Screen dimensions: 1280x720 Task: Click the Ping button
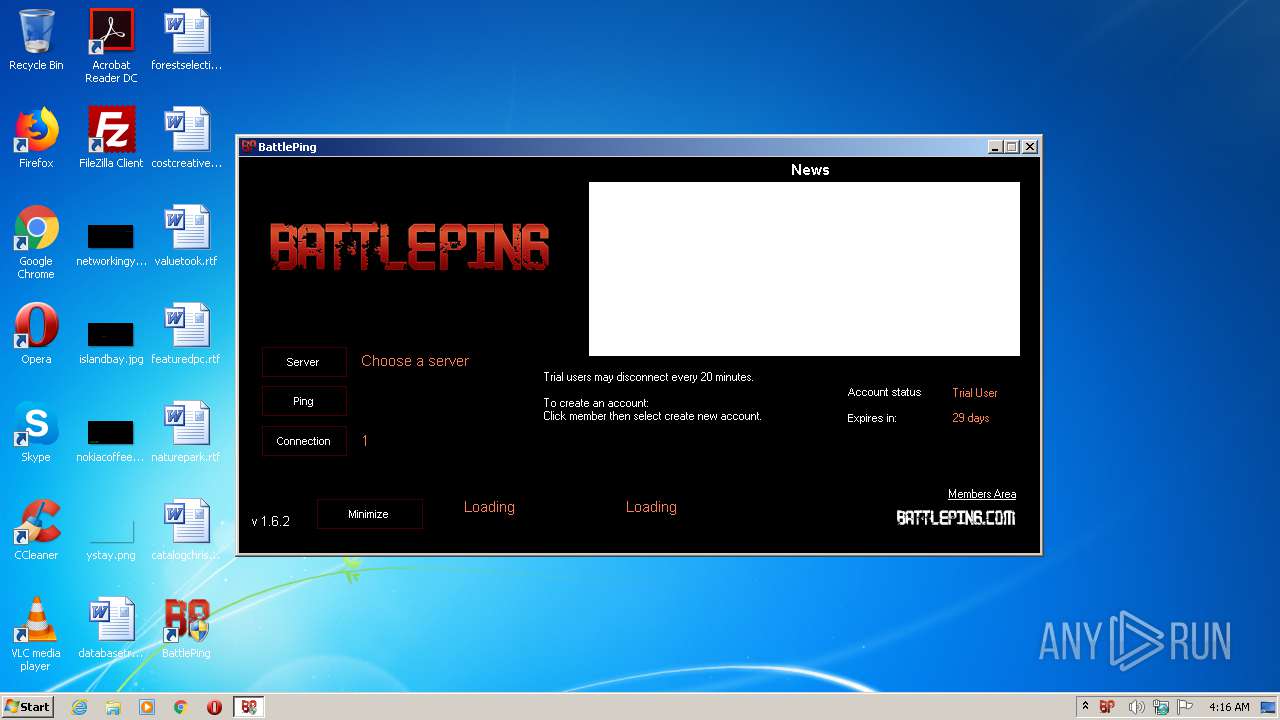pos(304,401)
